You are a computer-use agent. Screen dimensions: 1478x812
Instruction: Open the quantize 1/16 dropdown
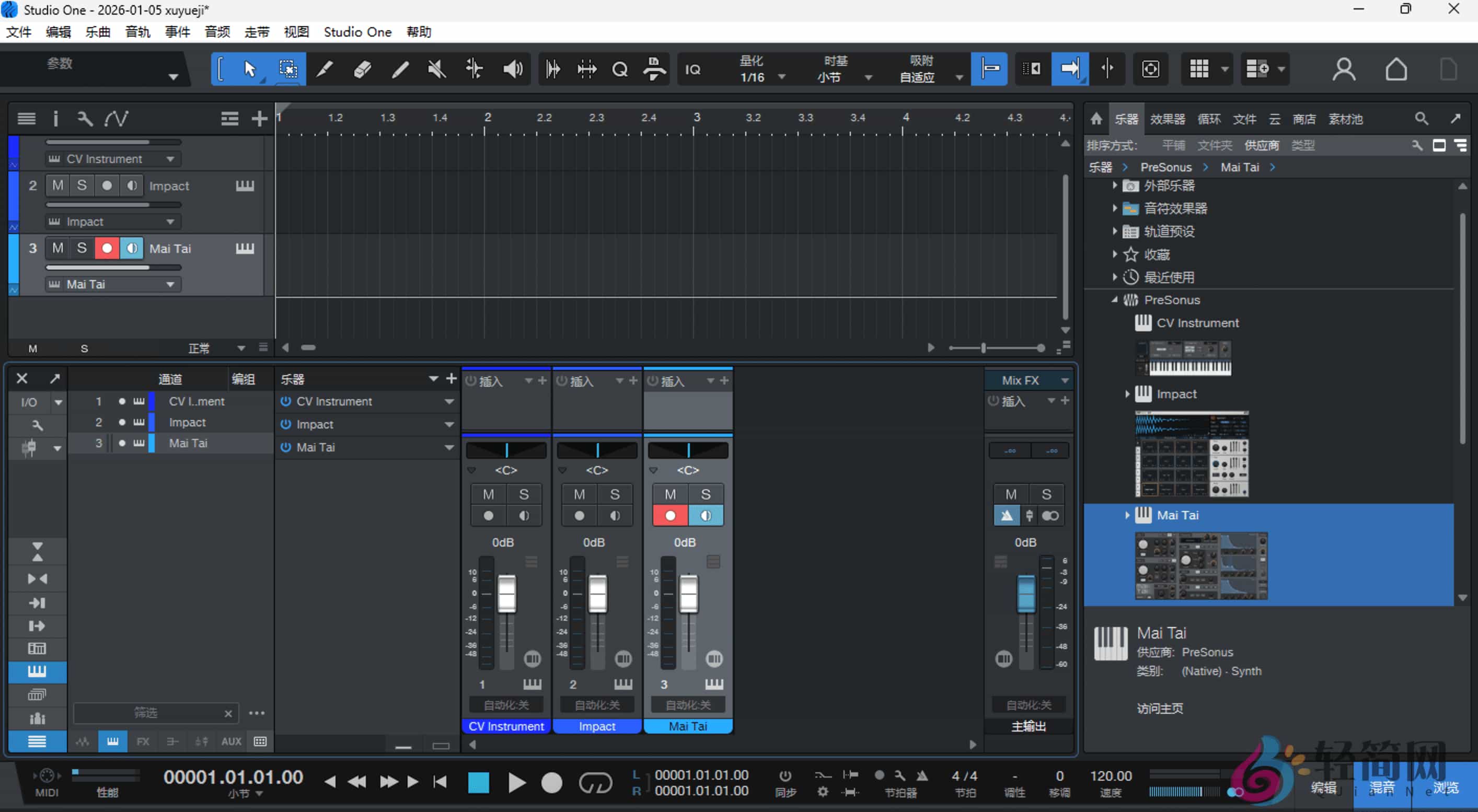781,75
